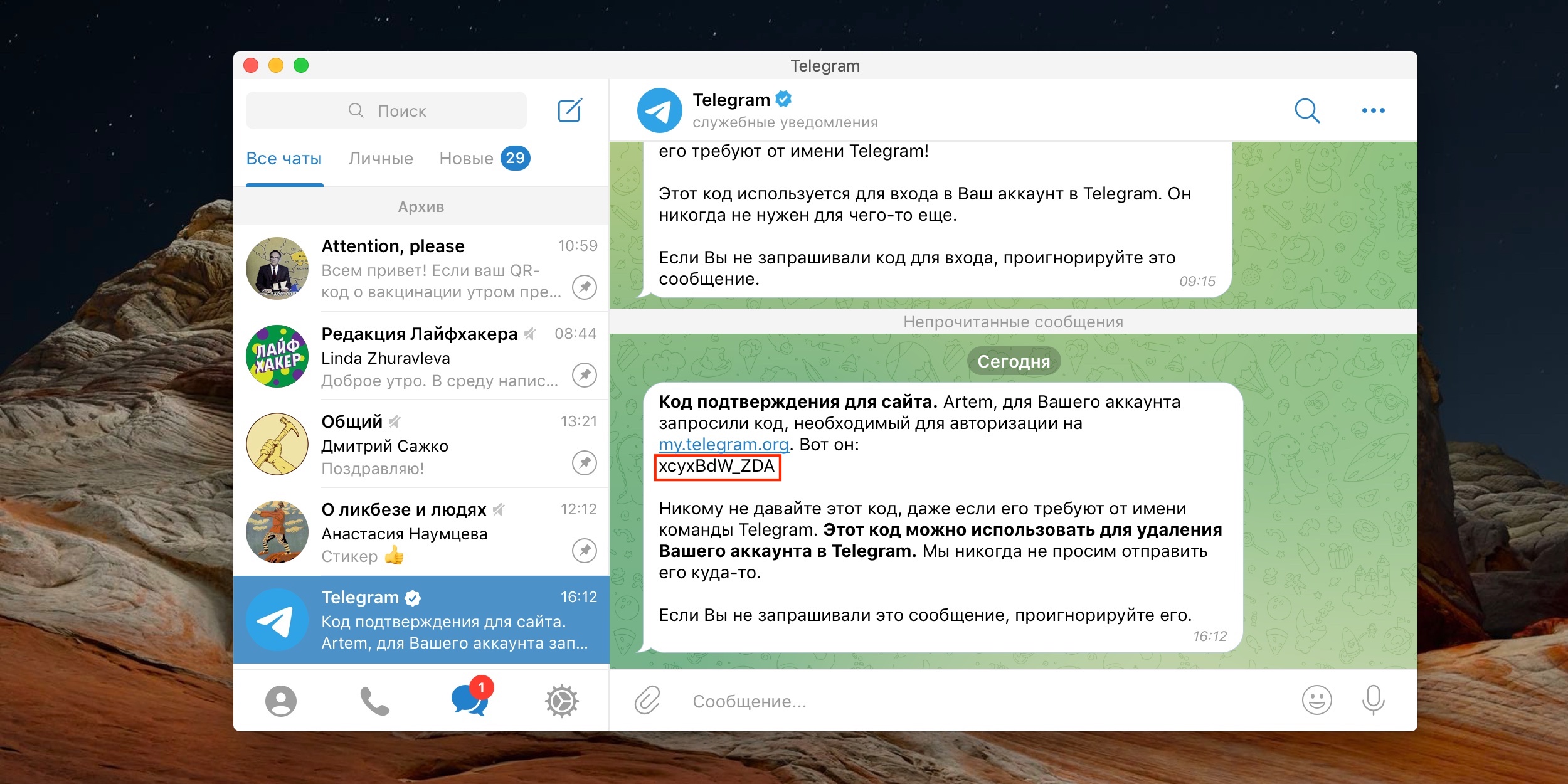The image size is (1568, 784).
Task: Open search within the Telegram chat
Action: click(x=1307, y=110)
